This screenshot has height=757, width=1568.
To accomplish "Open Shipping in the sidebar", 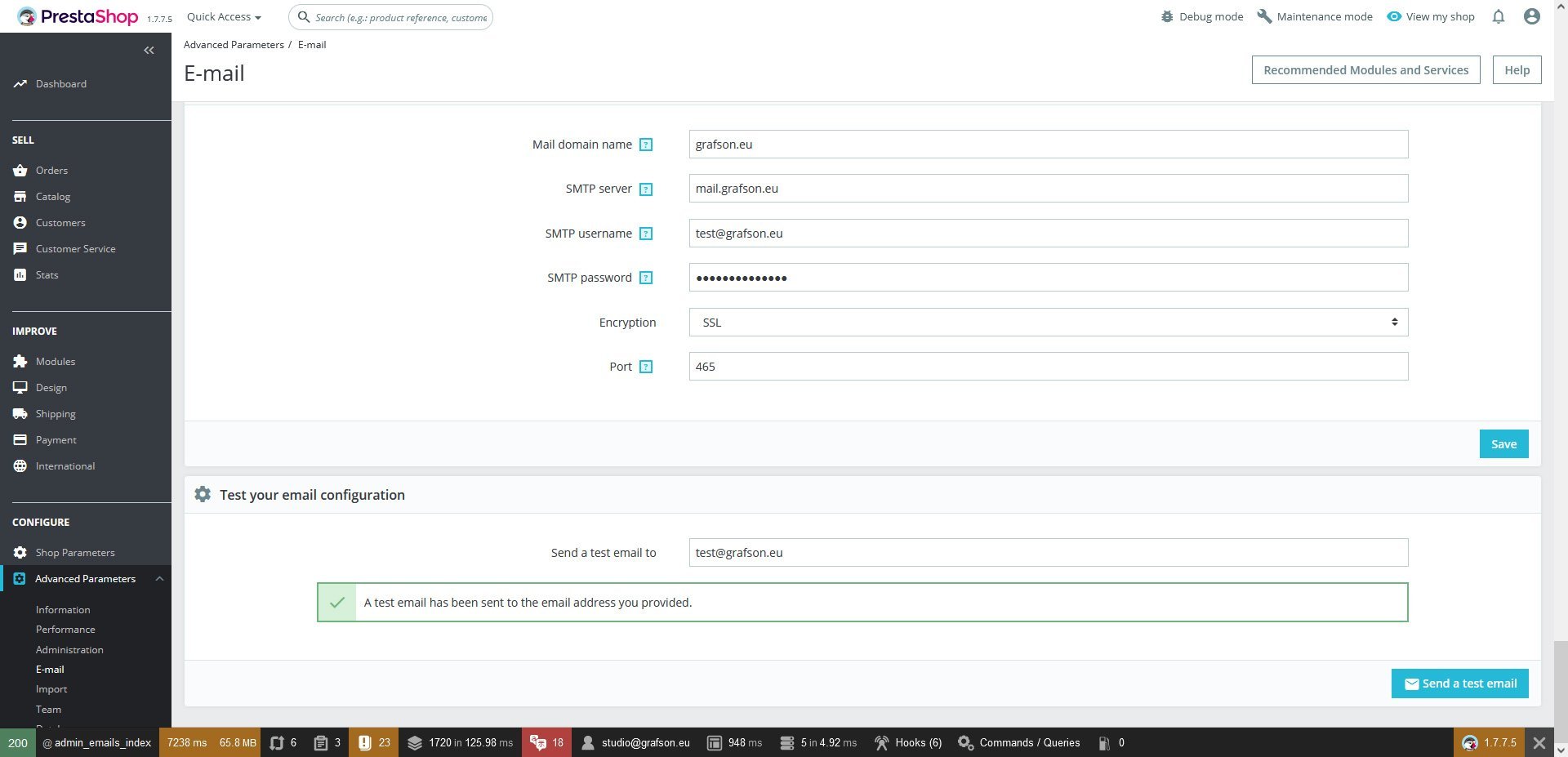I will [56, 414].
